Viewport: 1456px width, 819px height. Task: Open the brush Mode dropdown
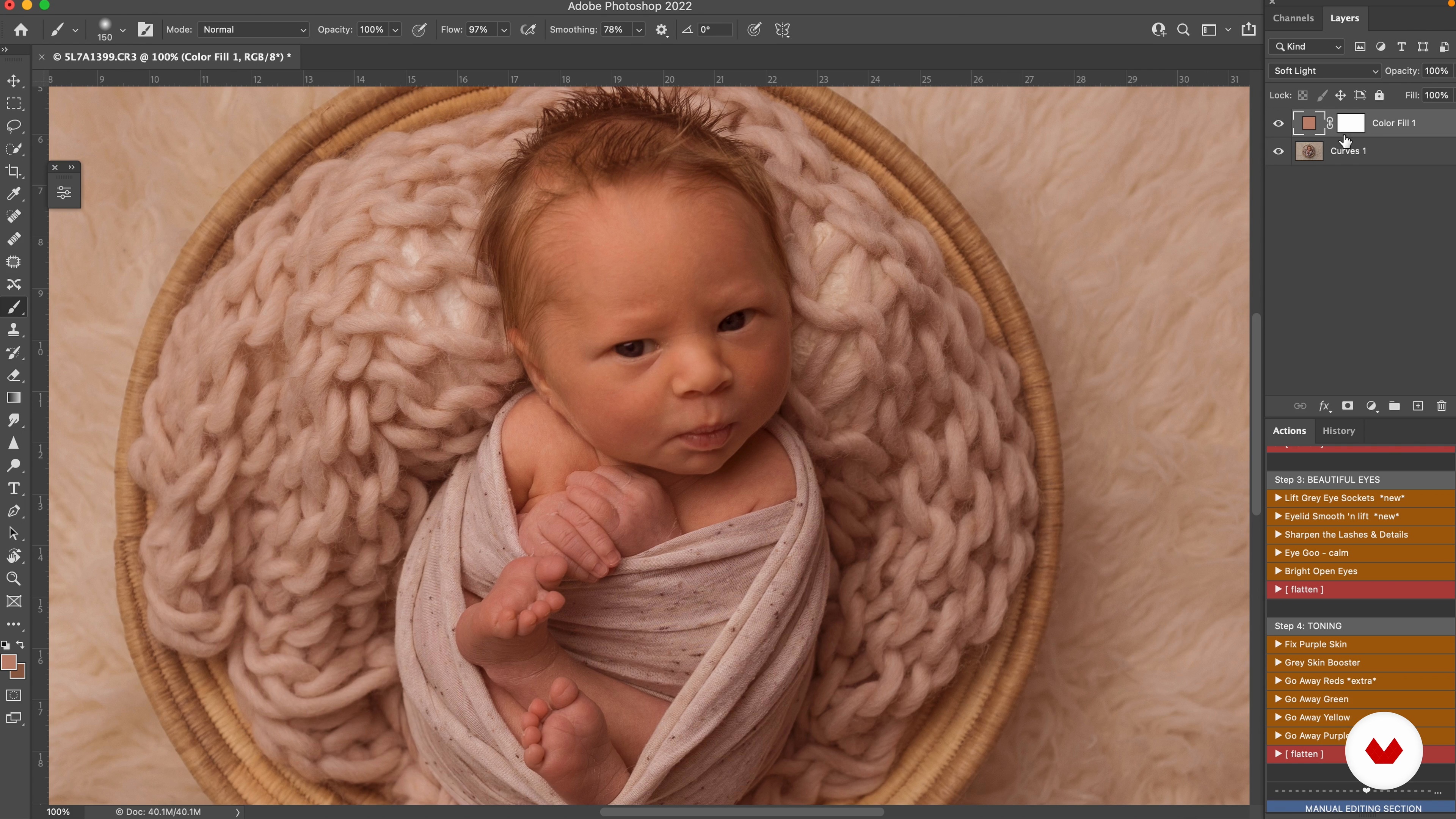point(253,30)
